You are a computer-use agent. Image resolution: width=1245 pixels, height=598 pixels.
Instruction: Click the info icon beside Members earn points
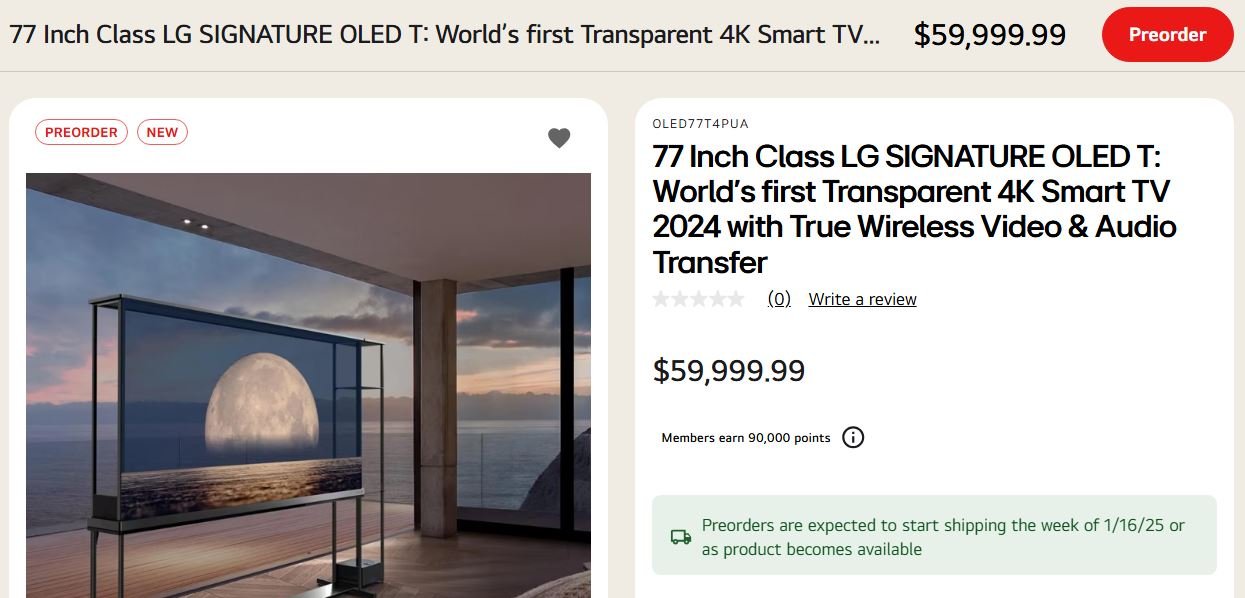pyautogui.click(x=852, y=437)
